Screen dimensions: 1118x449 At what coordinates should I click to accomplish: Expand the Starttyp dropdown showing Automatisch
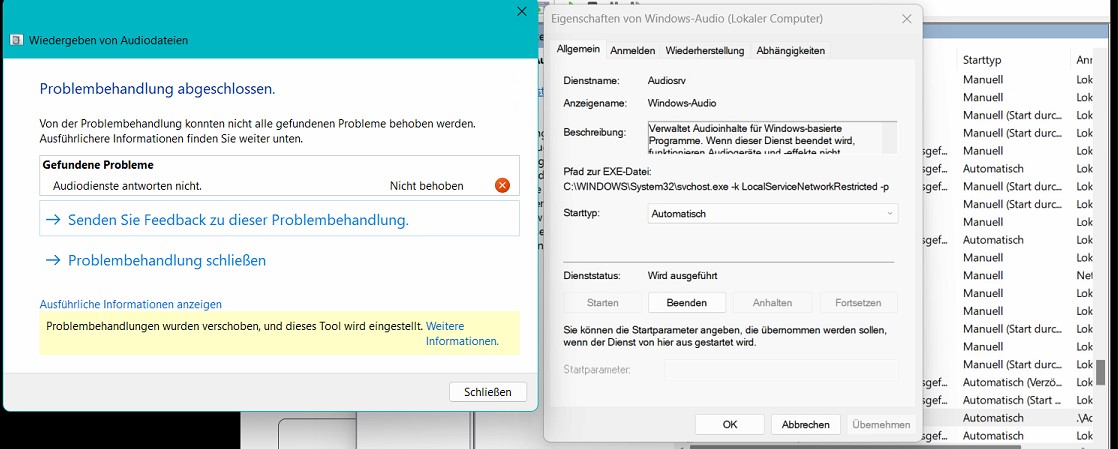coord(773,213)
